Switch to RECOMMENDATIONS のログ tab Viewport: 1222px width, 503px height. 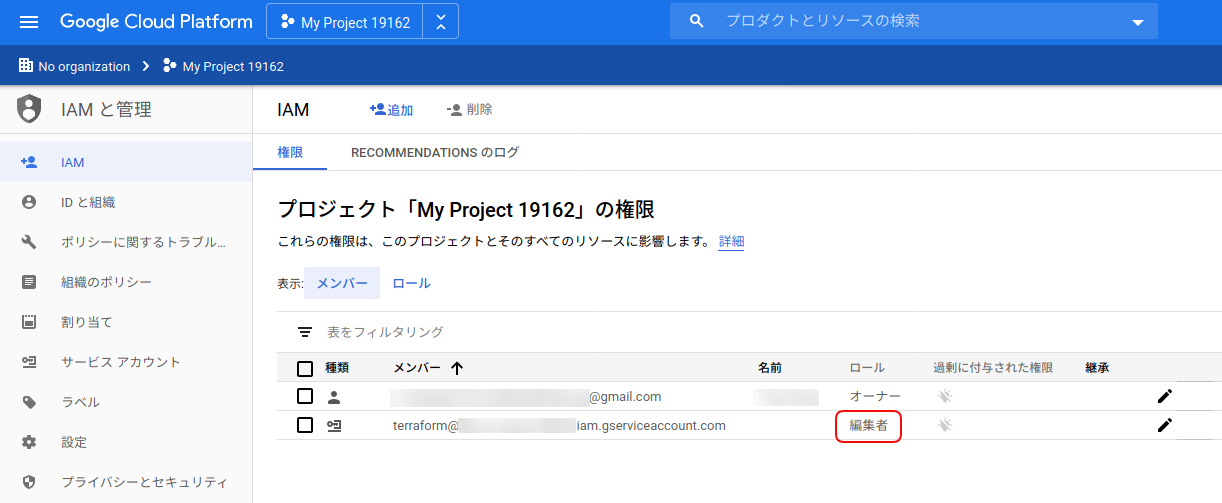(x=435, y=153)
